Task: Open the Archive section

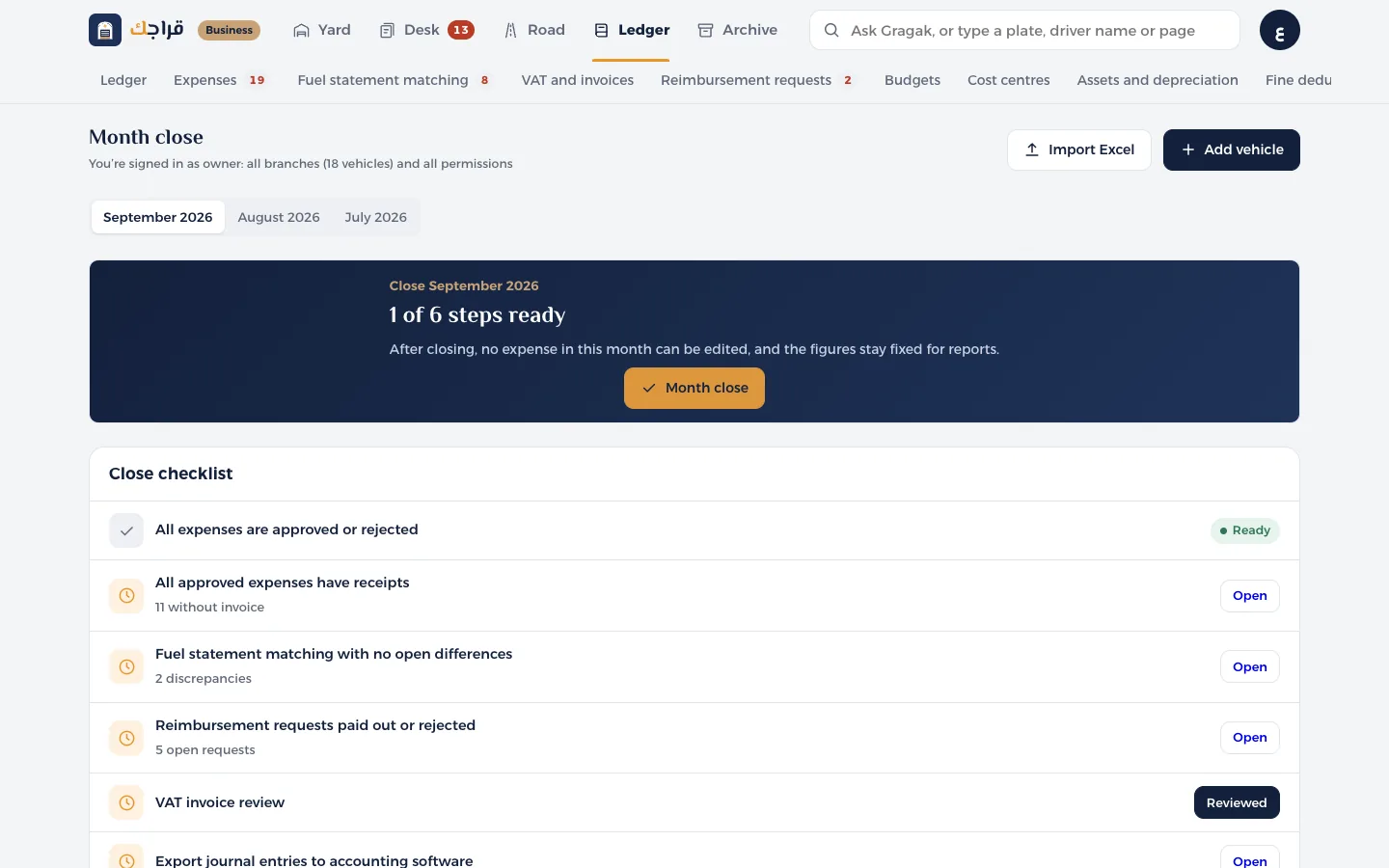Action: pyautogui.click(x=737, y=30)
